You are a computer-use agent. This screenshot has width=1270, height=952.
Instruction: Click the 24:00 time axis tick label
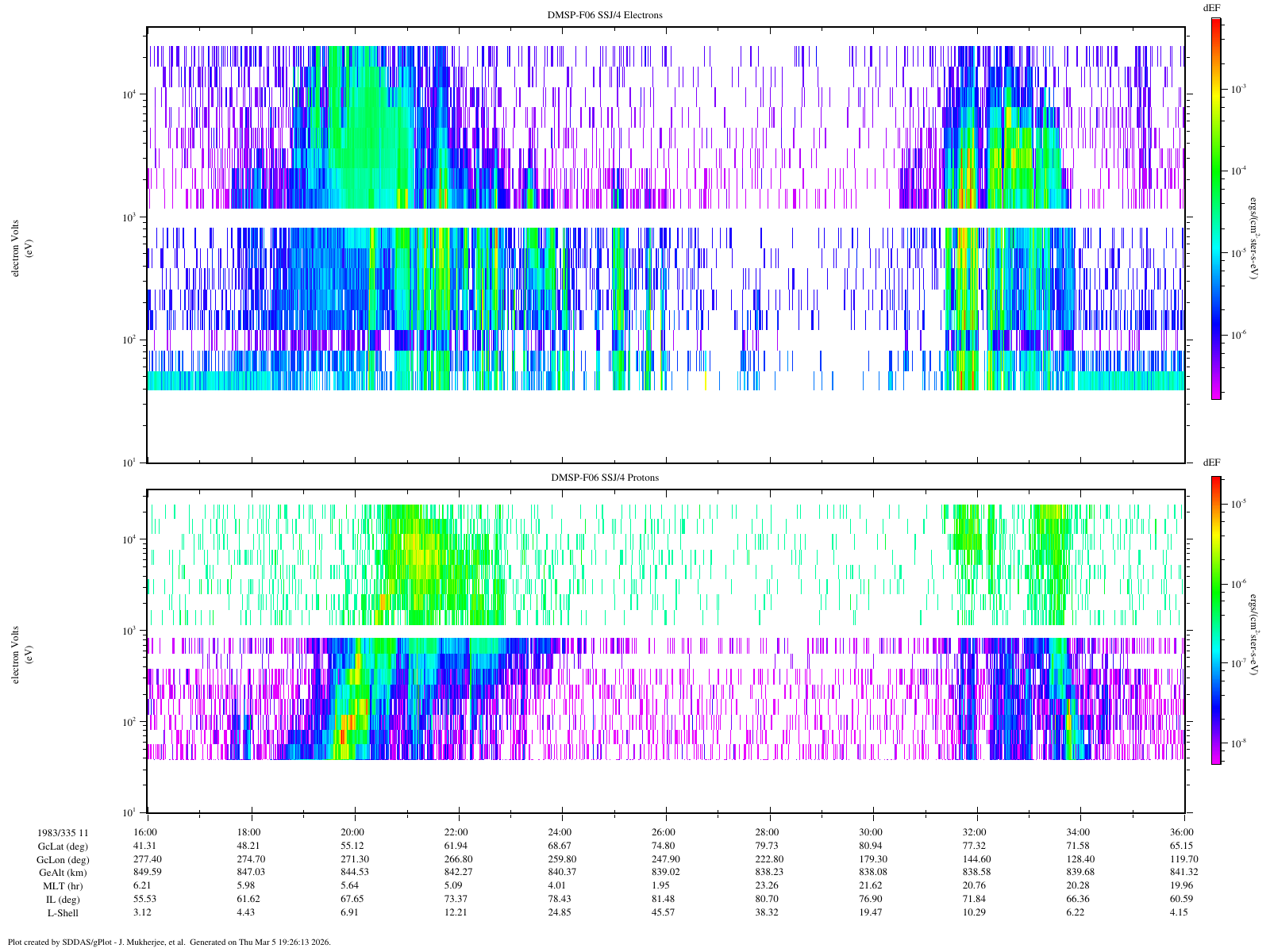[x=560, y=832]
